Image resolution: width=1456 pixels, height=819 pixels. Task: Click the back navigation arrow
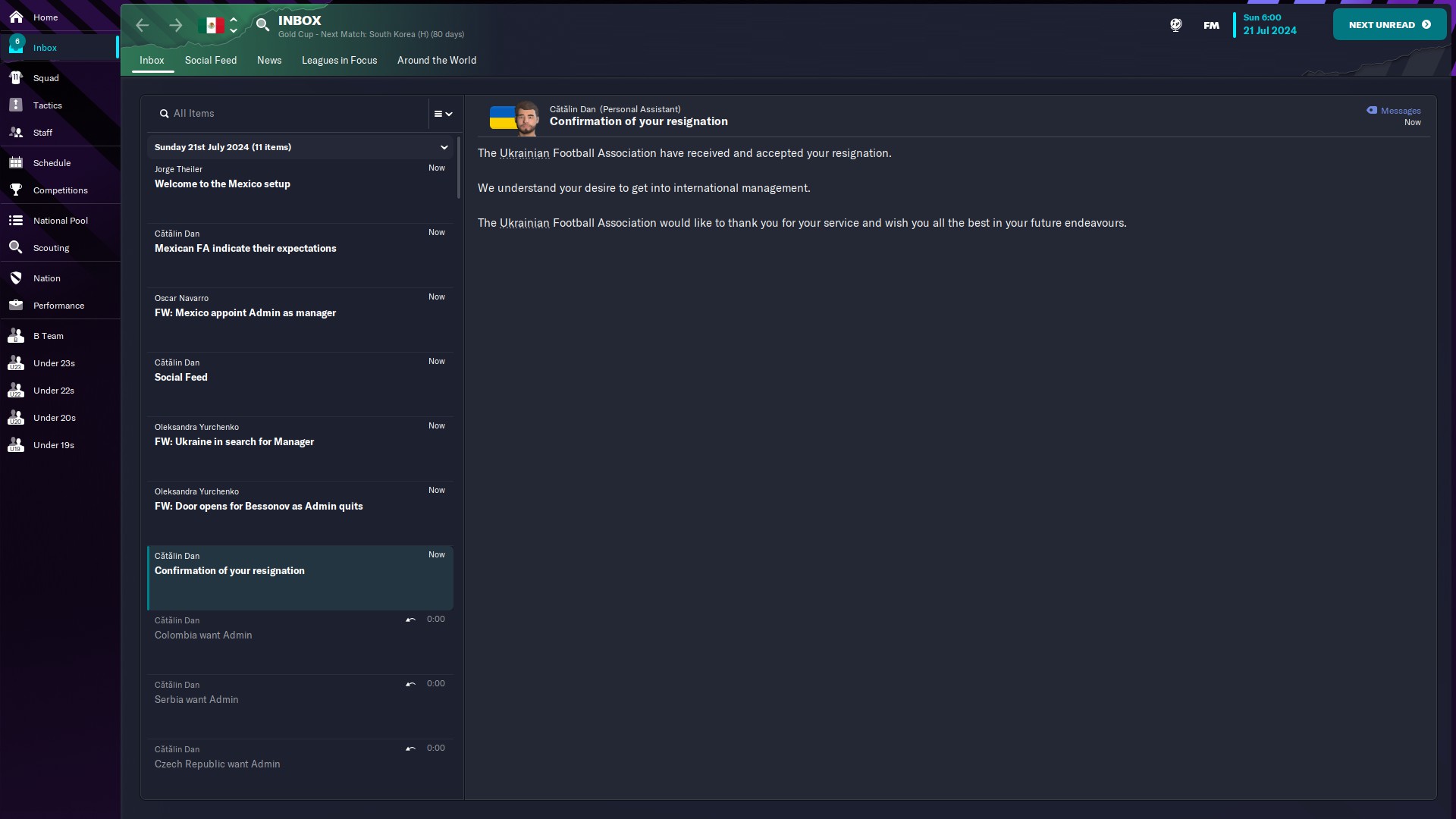pyautogui.click(x=143, y=25)
